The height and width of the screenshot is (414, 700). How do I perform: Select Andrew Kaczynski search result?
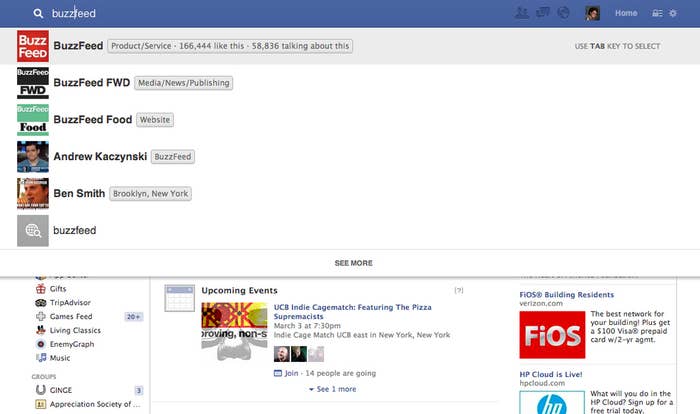tap(350, 157)
